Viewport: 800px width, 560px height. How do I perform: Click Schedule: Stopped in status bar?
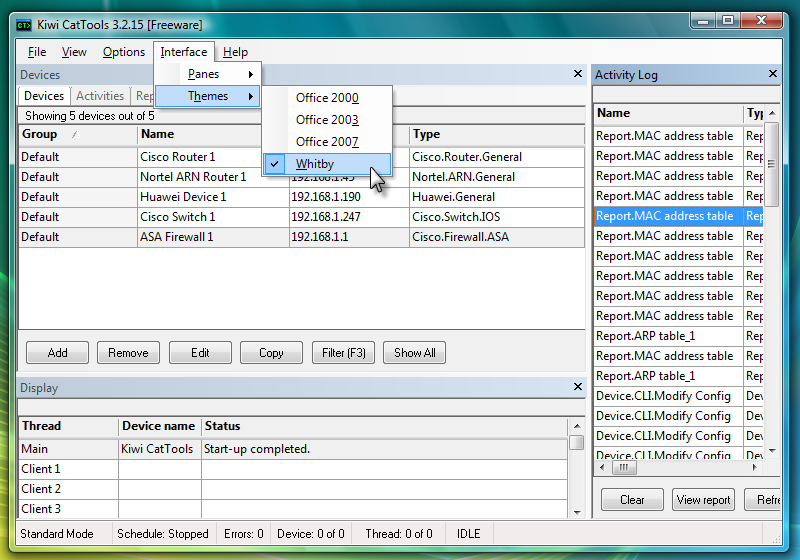(x=163, y=534)
